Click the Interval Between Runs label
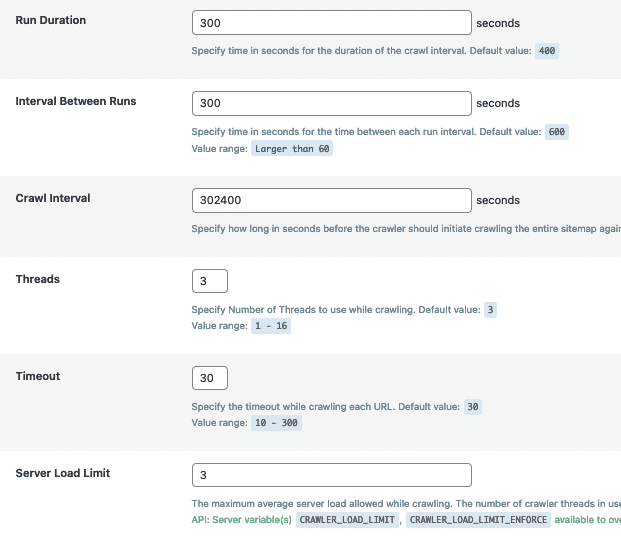 click(x=76, y=101)
